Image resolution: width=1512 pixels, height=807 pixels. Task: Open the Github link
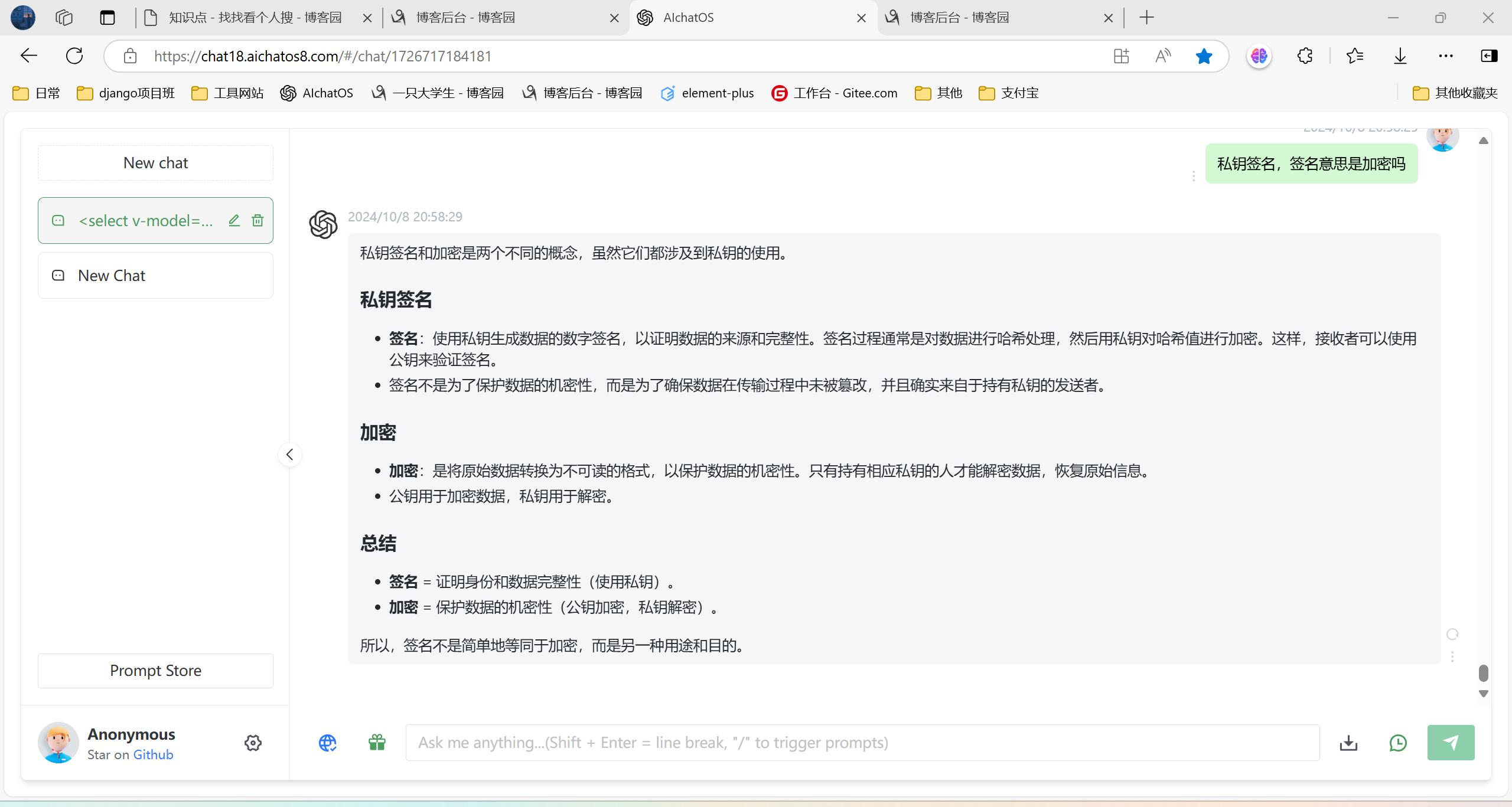point(153,754)
